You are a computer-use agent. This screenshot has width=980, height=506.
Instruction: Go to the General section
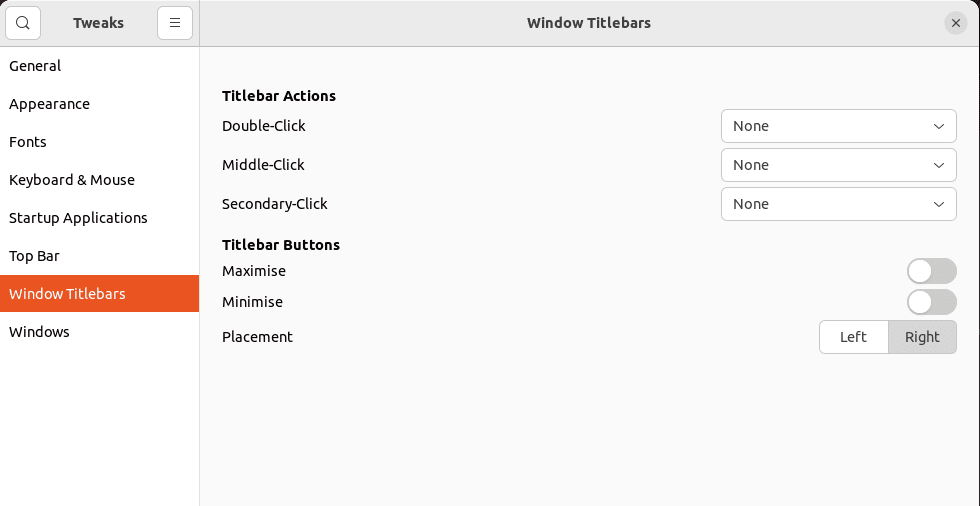tap(36, 66)
